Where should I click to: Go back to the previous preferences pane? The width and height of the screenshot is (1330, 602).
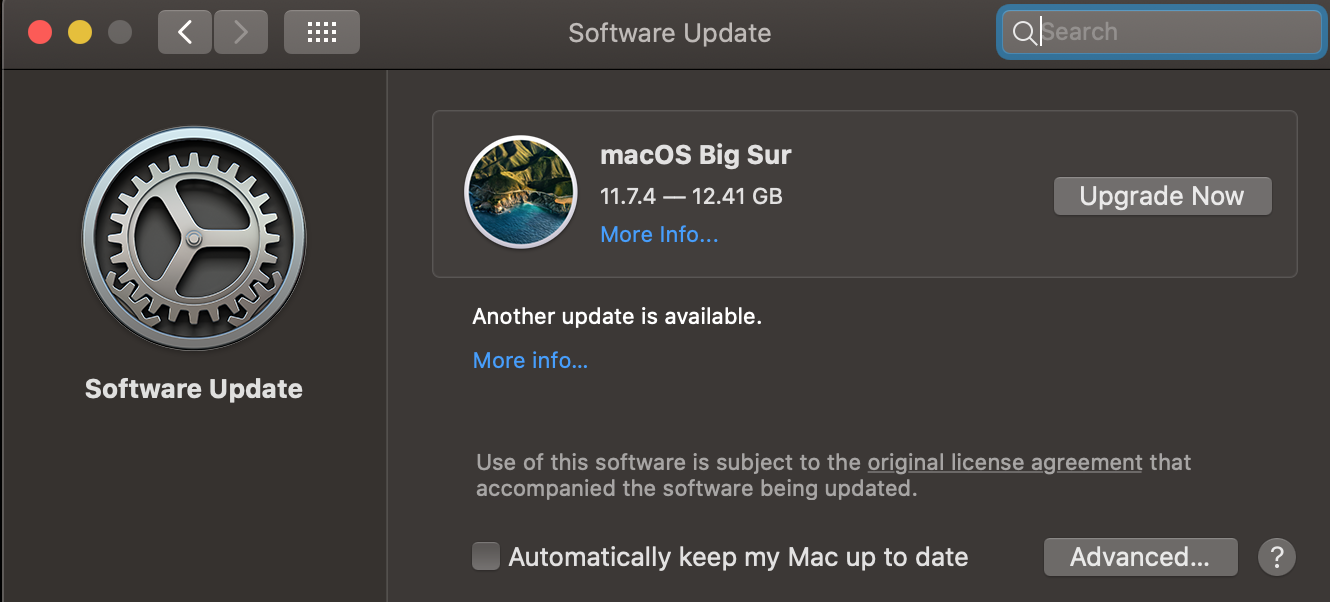pyautogui.click(x=185, y=32)
